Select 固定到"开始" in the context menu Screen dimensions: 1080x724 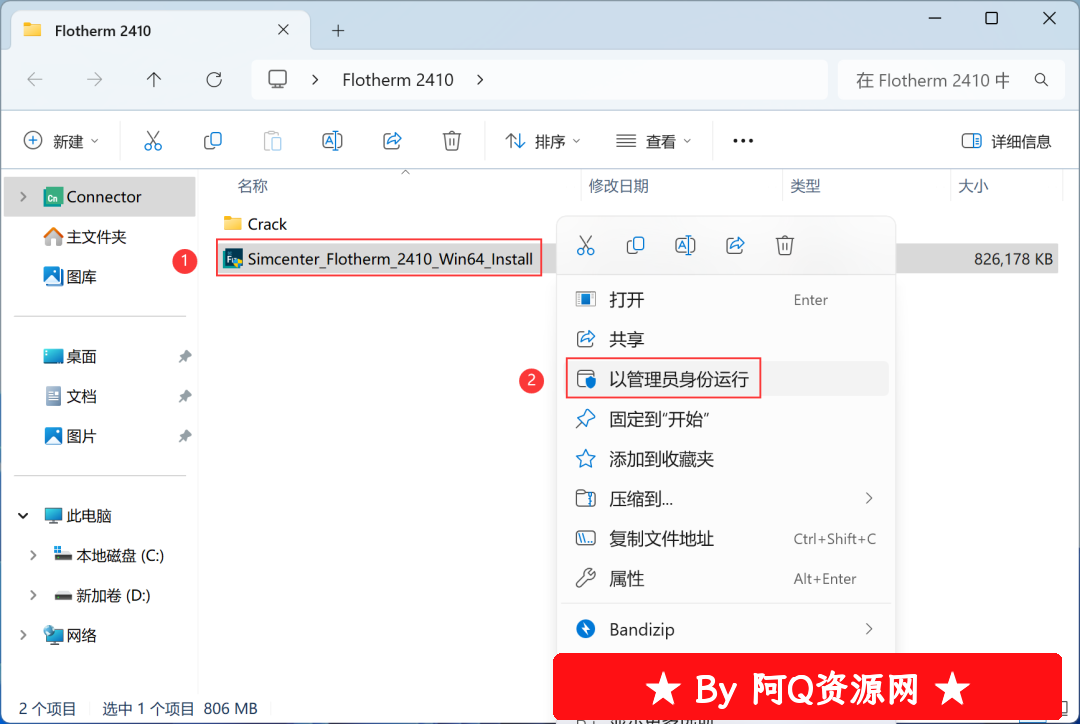726,419
